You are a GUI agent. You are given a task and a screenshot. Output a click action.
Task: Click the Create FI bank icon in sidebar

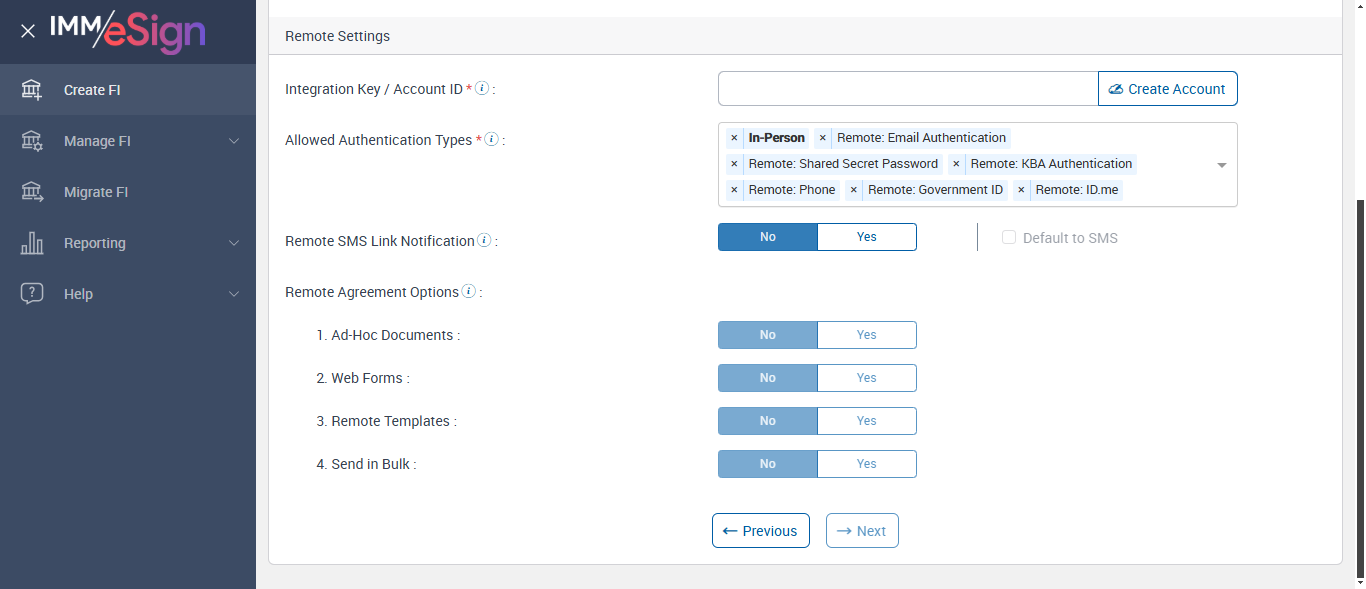tap(32, 90)
